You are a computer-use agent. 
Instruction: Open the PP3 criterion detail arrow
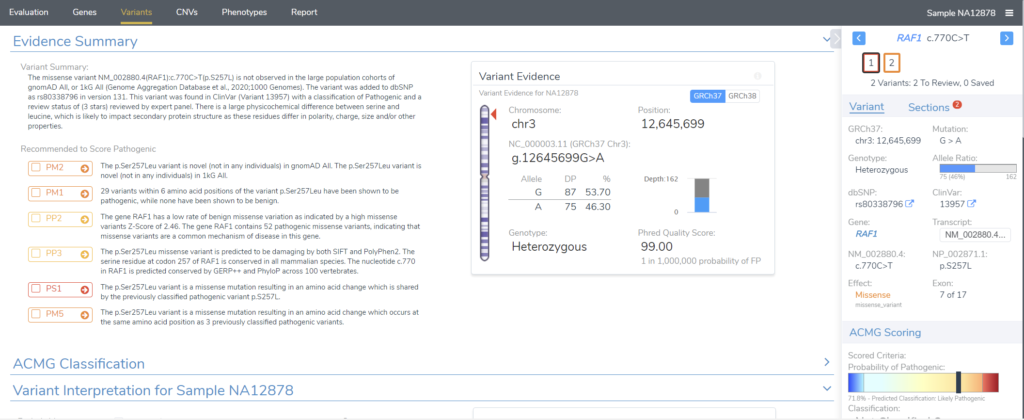coord(84,255)
